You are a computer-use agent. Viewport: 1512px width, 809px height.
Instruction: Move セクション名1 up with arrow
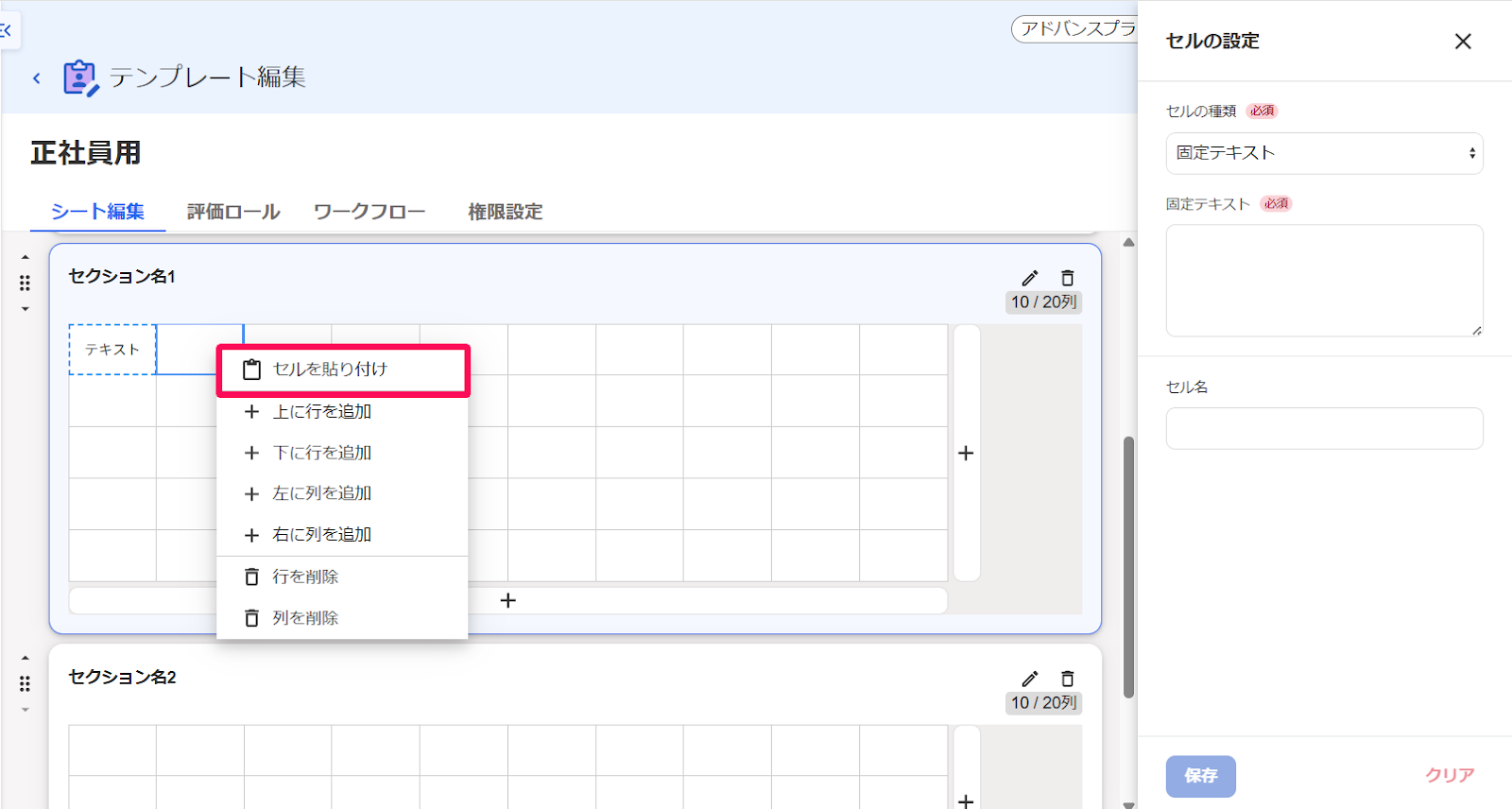26,257
